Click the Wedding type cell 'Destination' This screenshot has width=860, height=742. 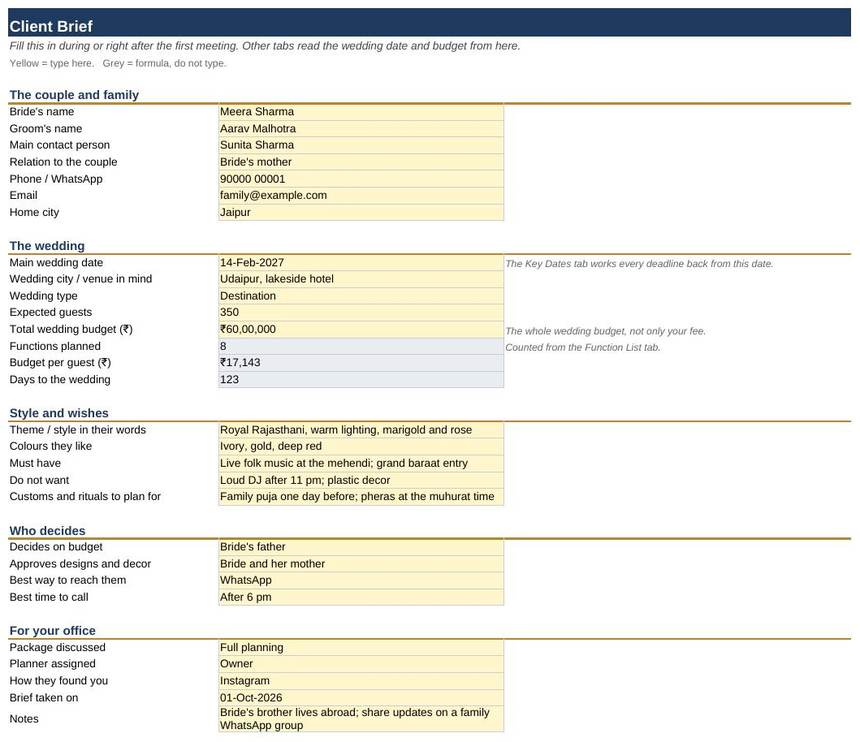point(361,296)
